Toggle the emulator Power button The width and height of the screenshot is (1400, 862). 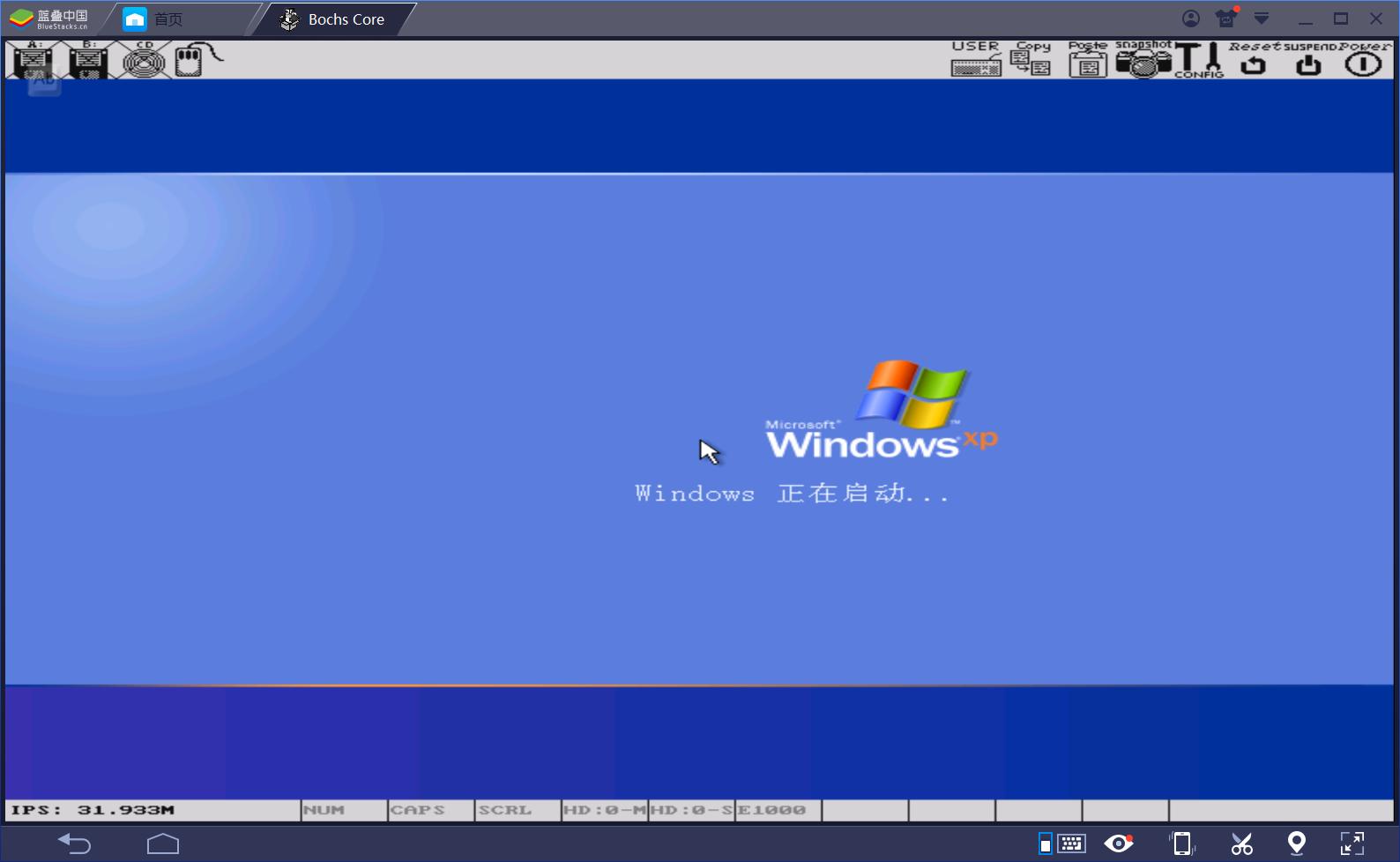[1363, 60]
